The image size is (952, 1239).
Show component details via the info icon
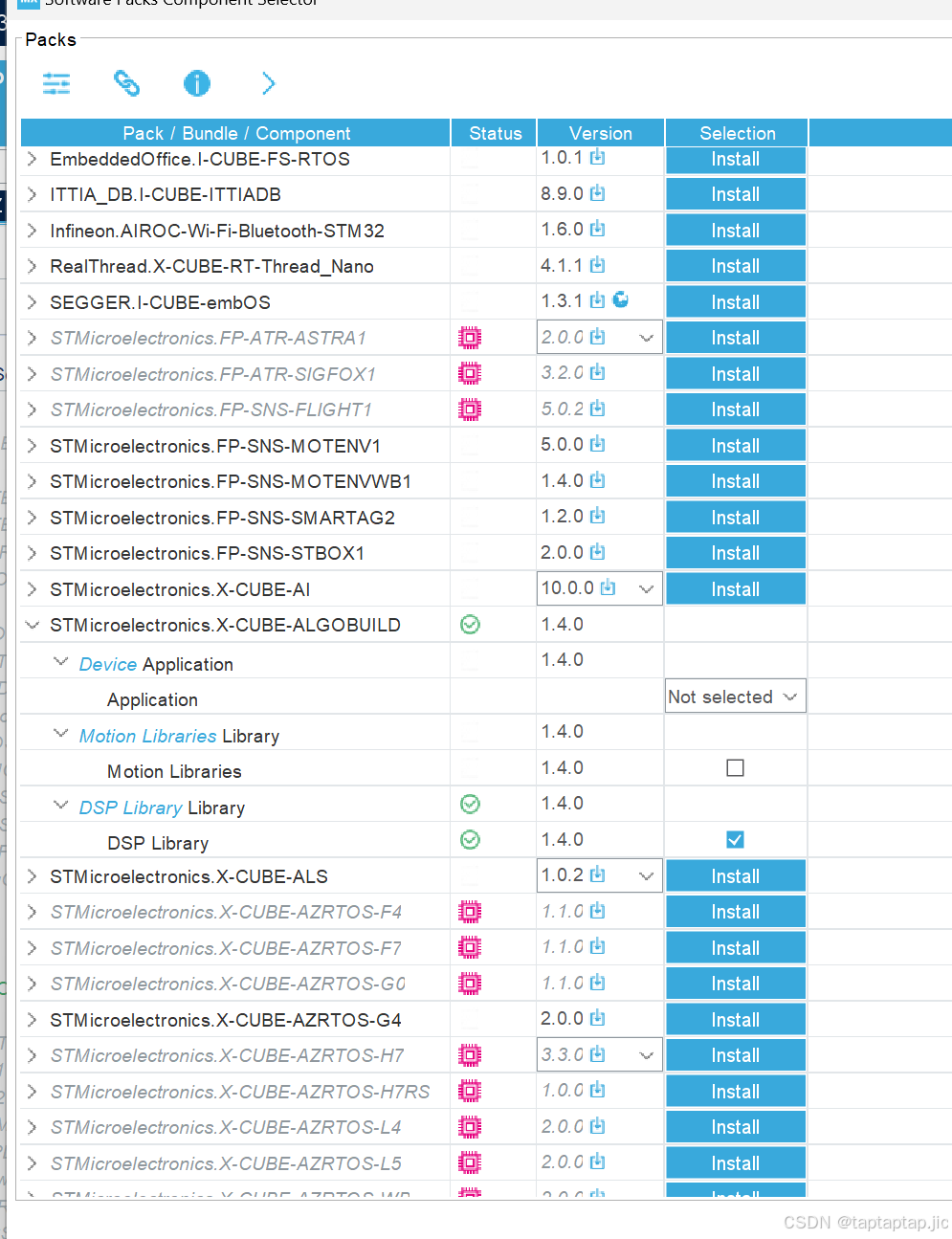pos(197,84)
